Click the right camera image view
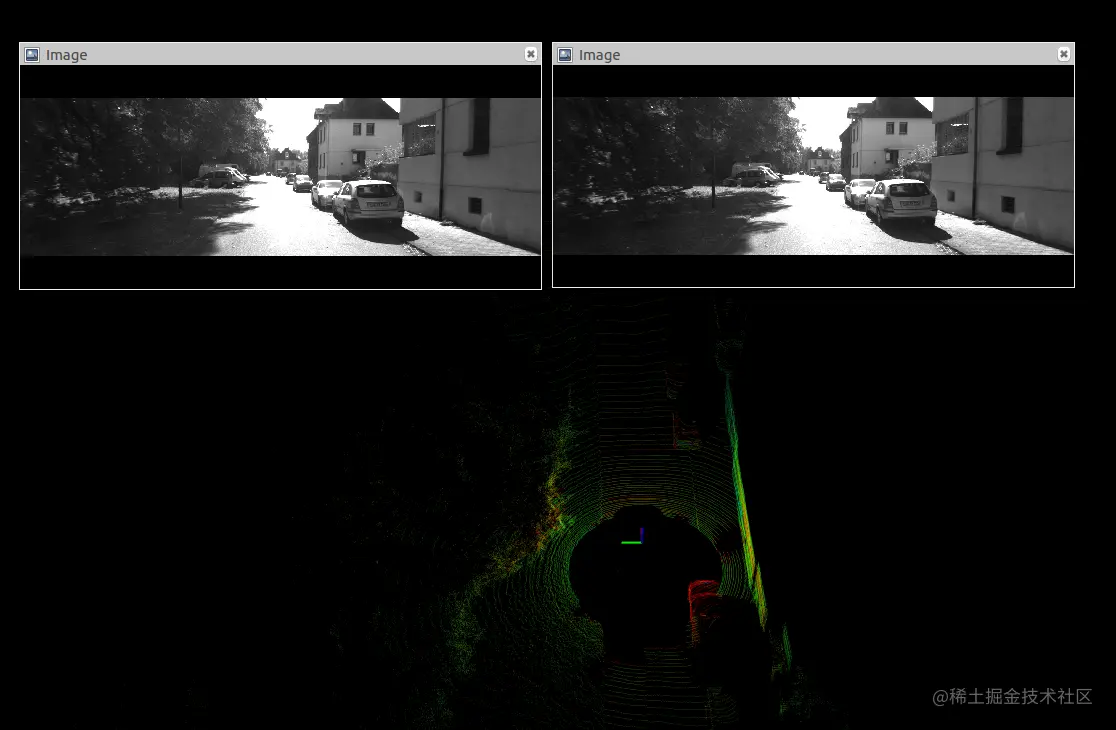This screenshot has width=1116, height=730. (814, 176)
